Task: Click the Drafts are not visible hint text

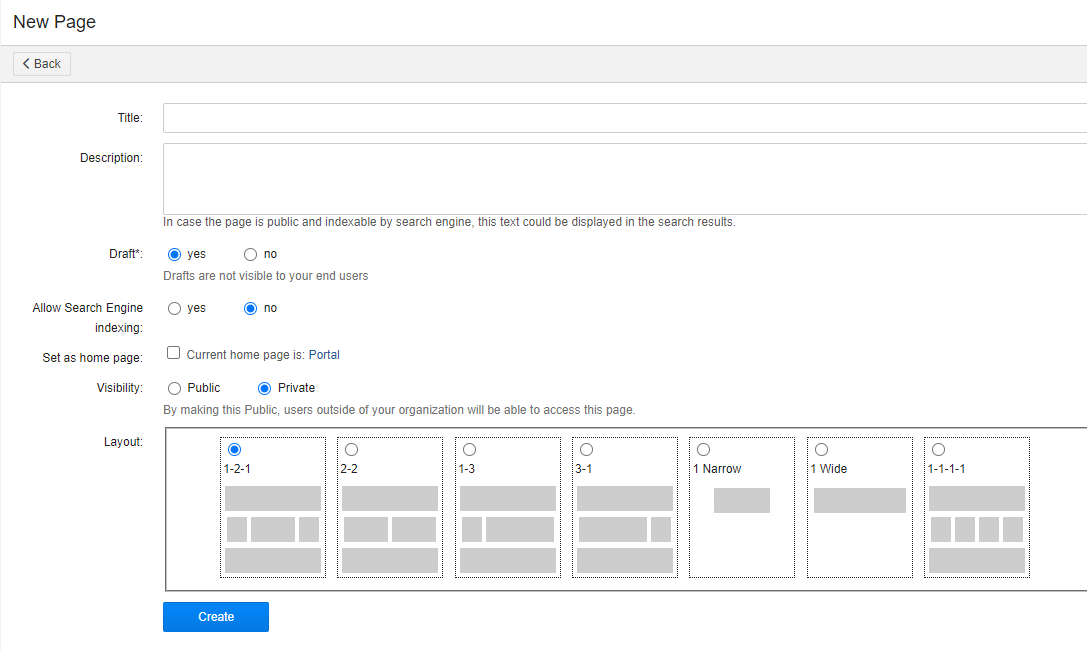Action: [266, 276]
